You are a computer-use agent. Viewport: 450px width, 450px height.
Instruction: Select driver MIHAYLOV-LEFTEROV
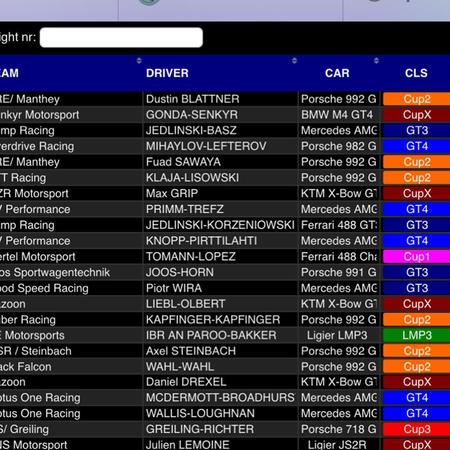tap(206, 146)
